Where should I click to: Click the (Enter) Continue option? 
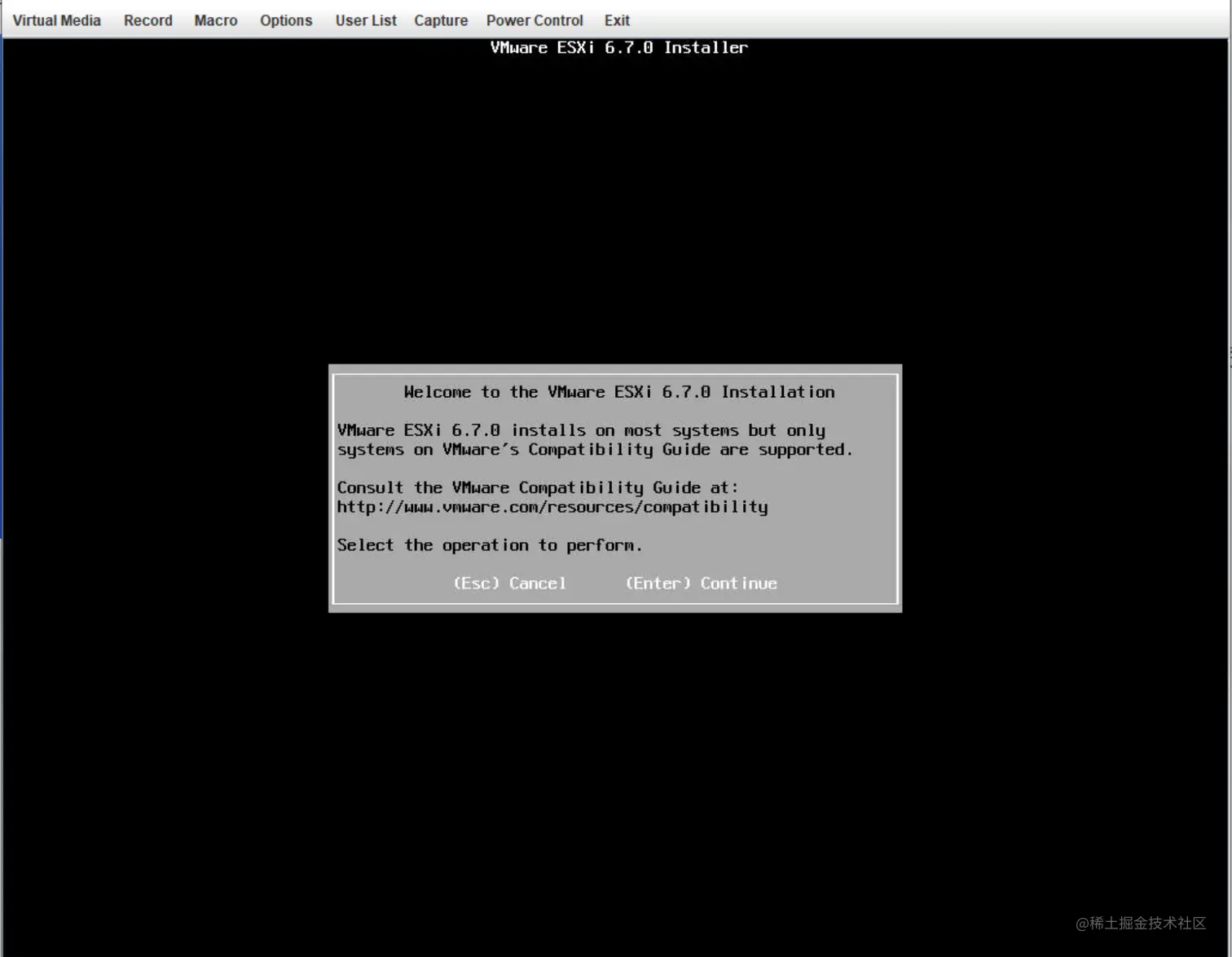tap(701, 583)
